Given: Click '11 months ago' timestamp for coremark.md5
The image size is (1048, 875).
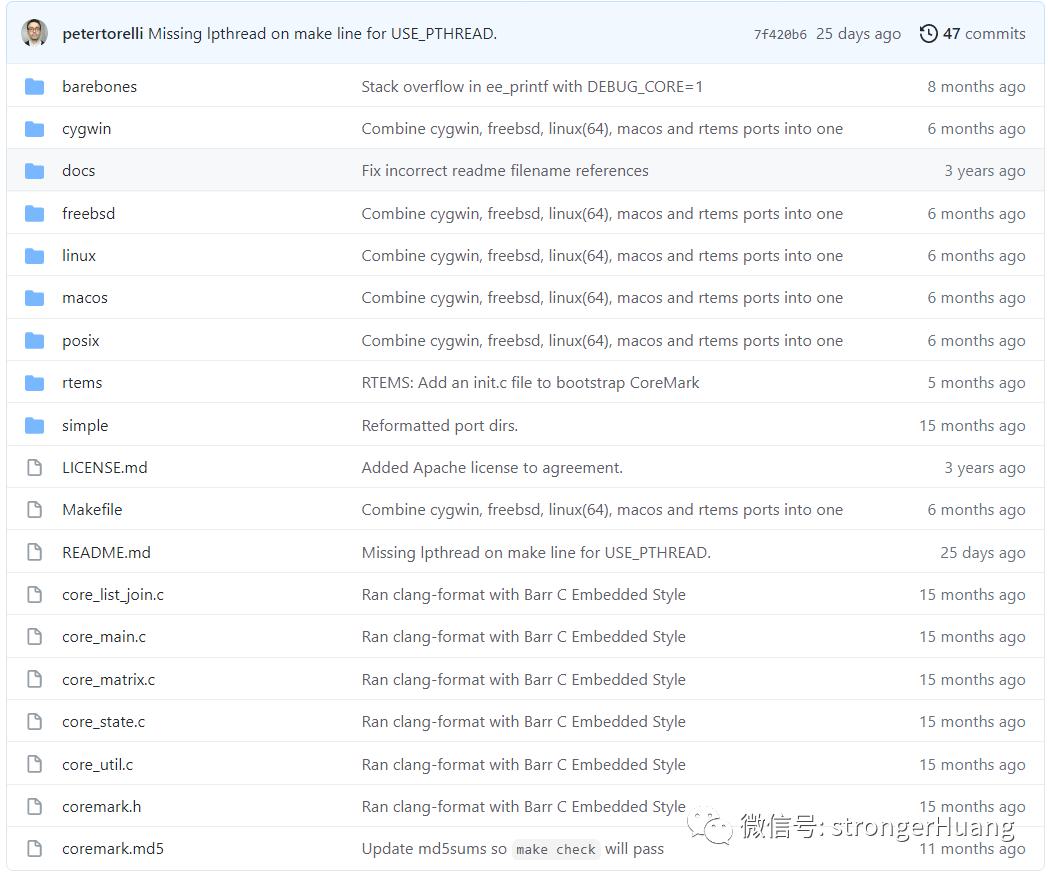Looking at the screenshot, I should (x=972, y=848).
